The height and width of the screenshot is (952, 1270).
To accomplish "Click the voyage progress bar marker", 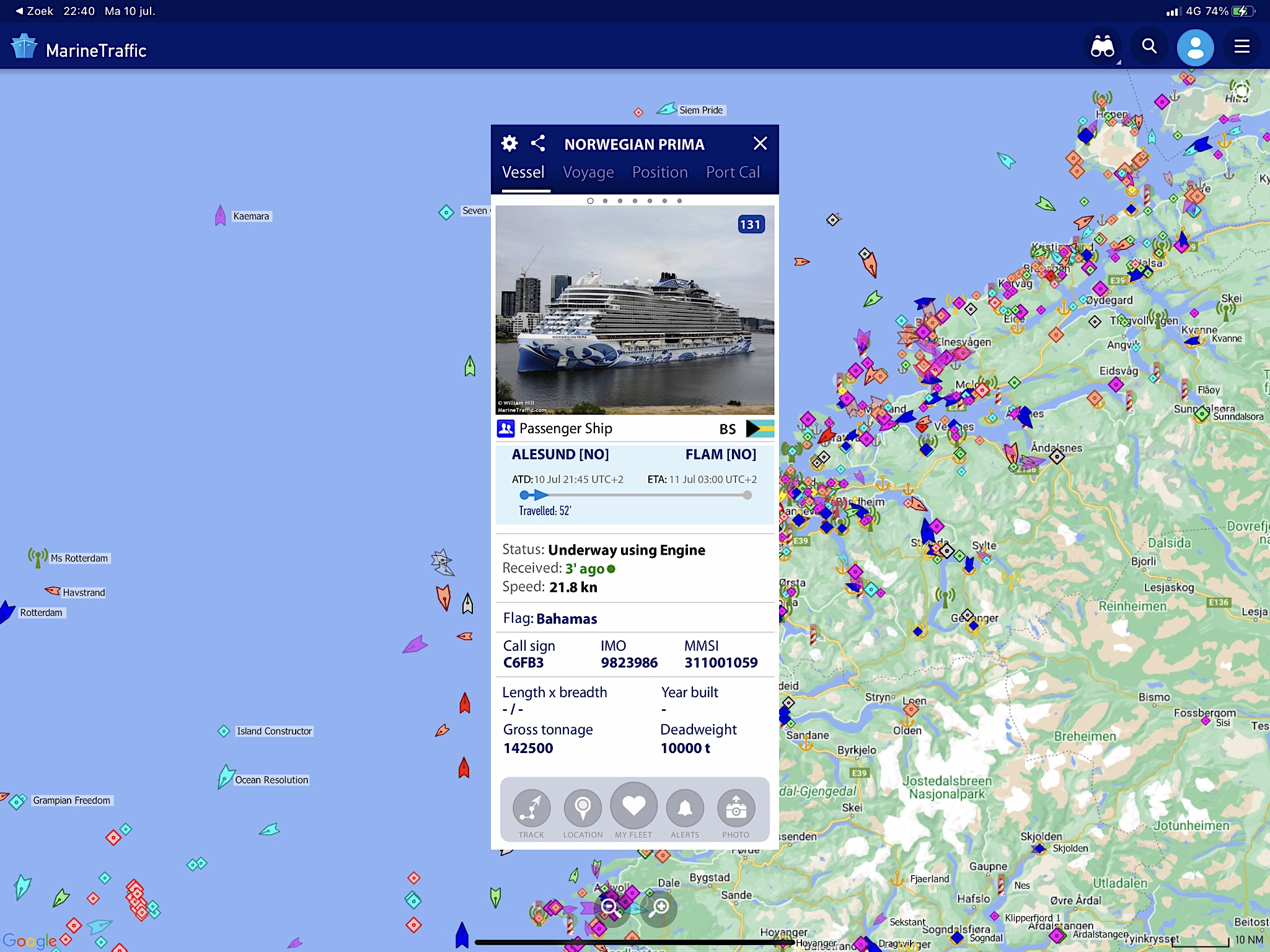I will pyautogui.click(x=540, y=495).
